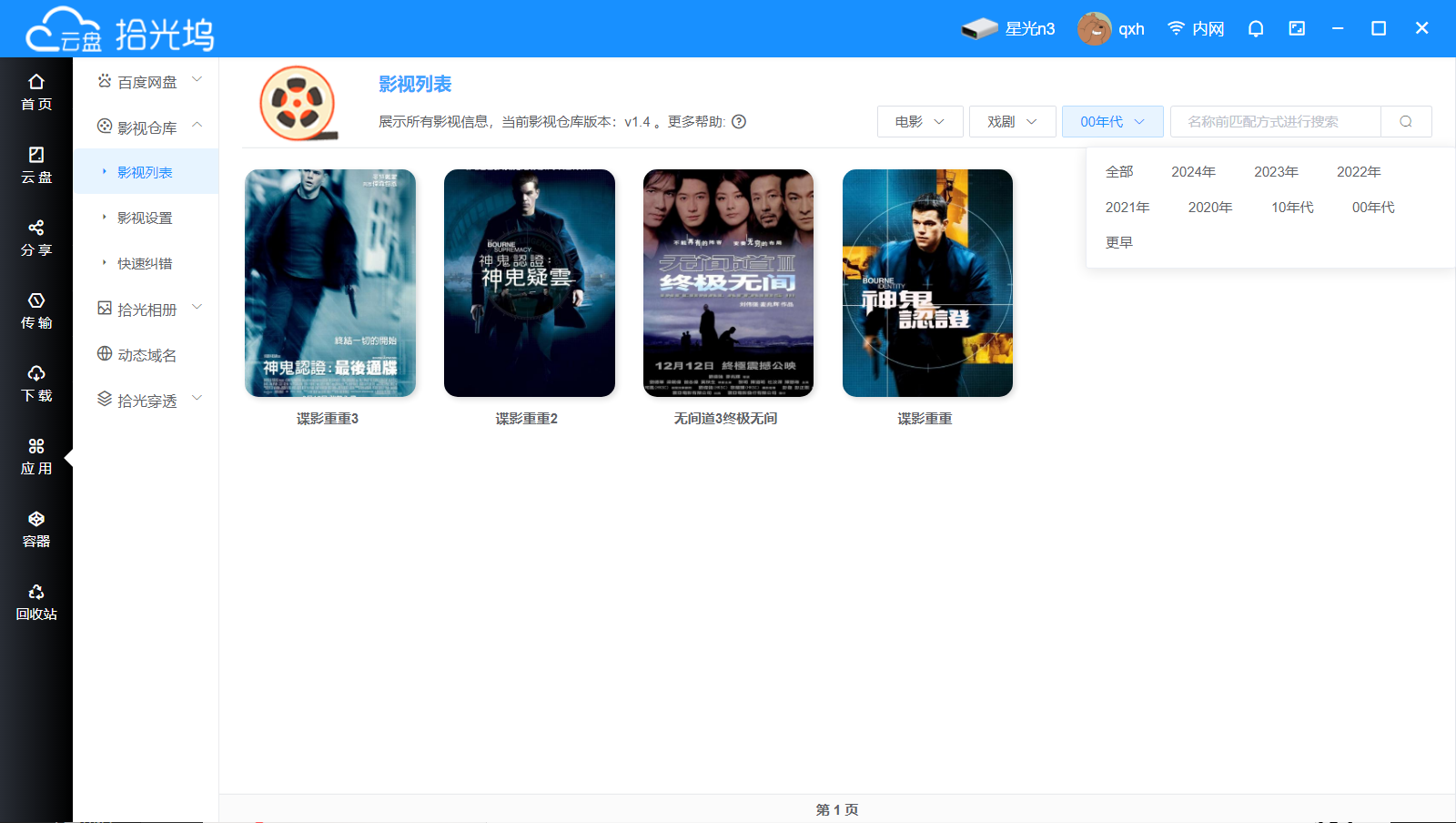Click the wallpaper image icon in title bar
1456x823 pixels.
tap(1297, 28)
